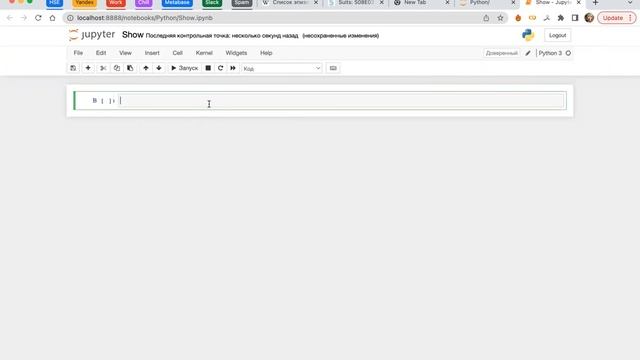
Task: Reload the page in browser
Action: [38, 18]
